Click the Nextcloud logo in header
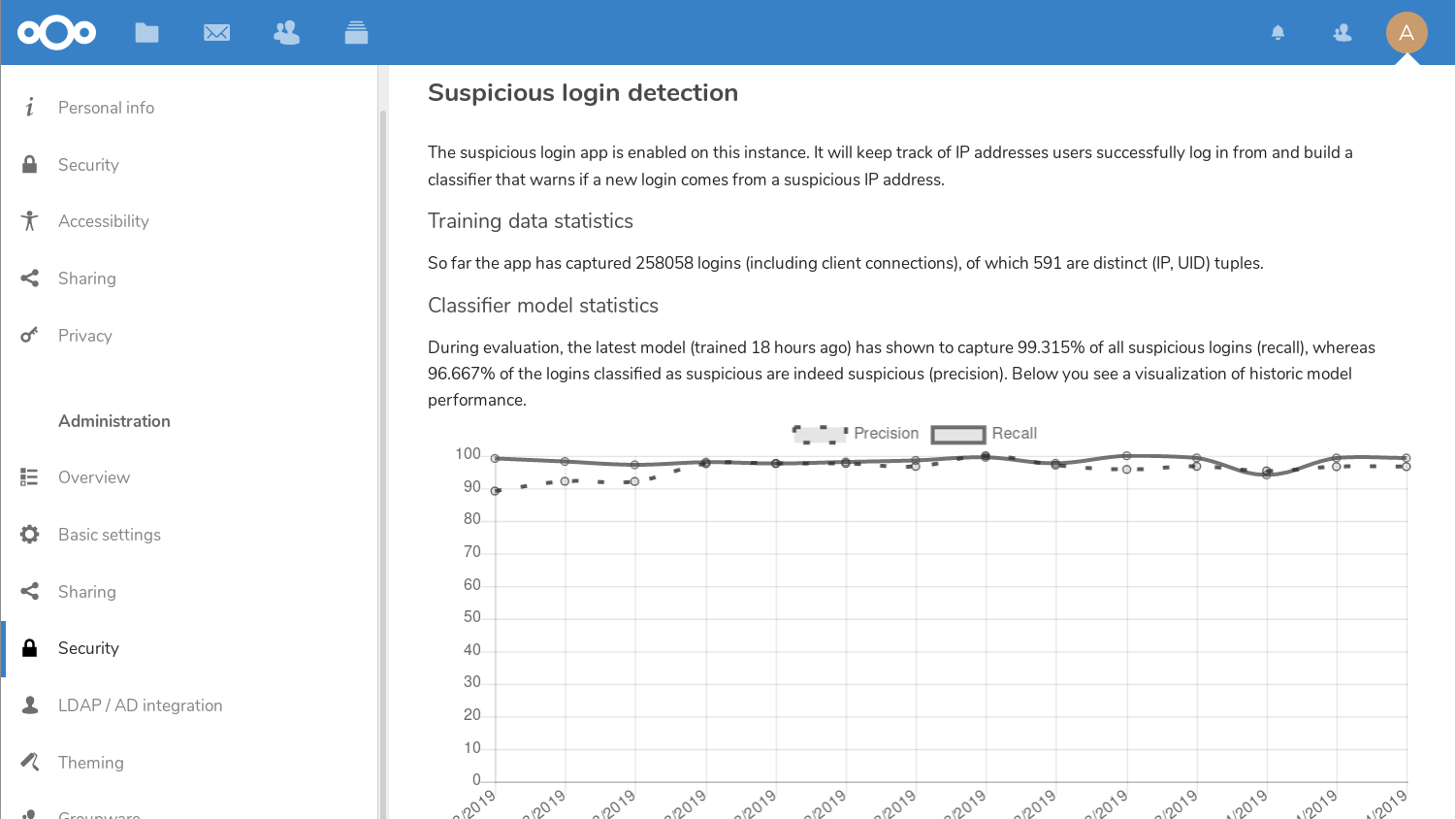The width and height of the screenshot is (1456, 819). [56, 33]
